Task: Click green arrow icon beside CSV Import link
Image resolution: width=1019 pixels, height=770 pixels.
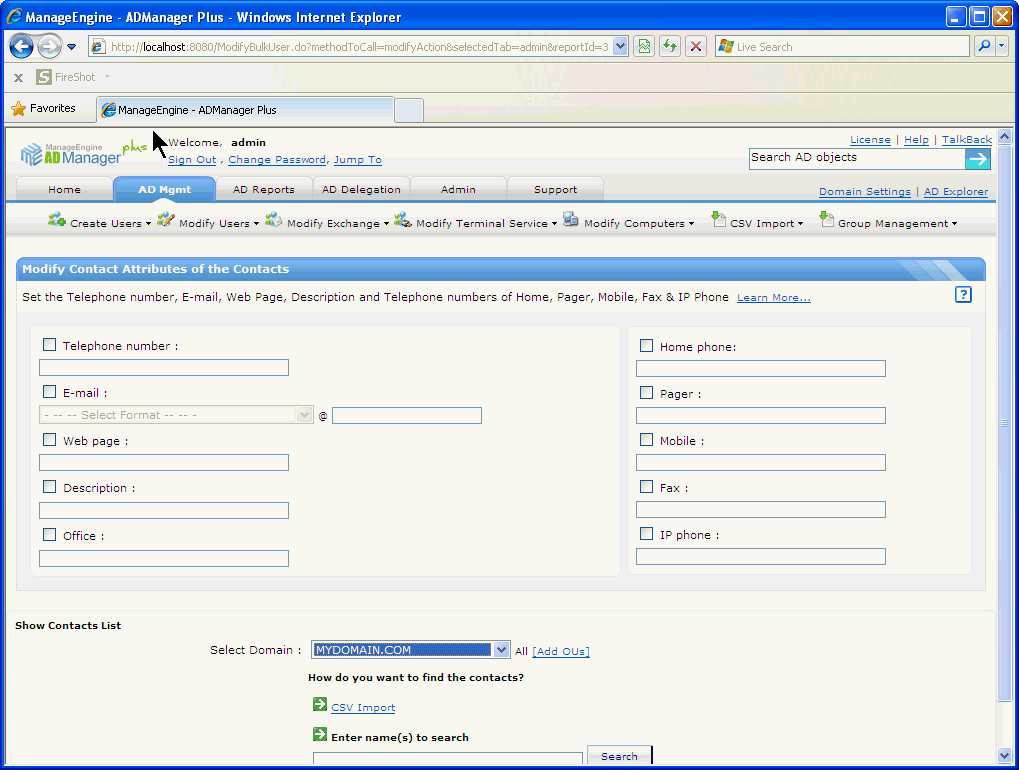Action: 320,704
